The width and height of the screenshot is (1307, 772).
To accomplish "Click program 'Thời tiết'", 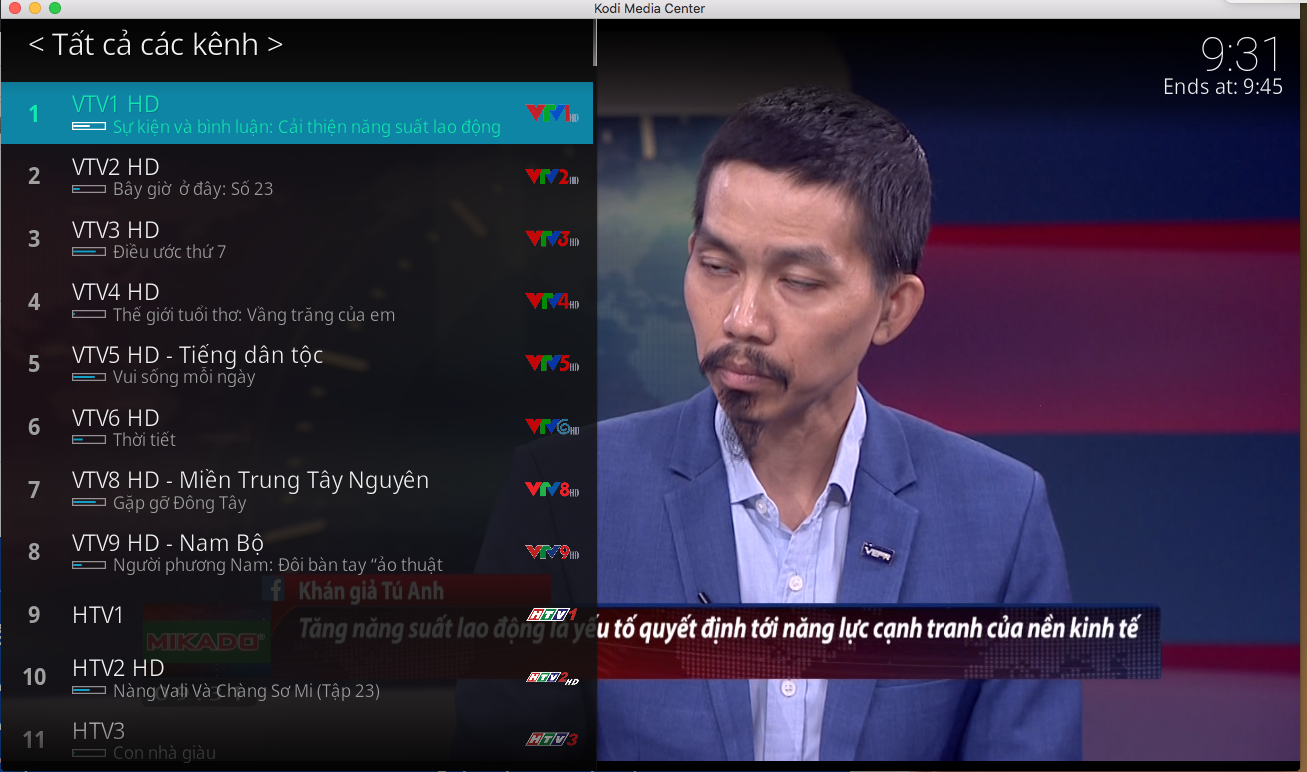I will [x=144, y=440].
